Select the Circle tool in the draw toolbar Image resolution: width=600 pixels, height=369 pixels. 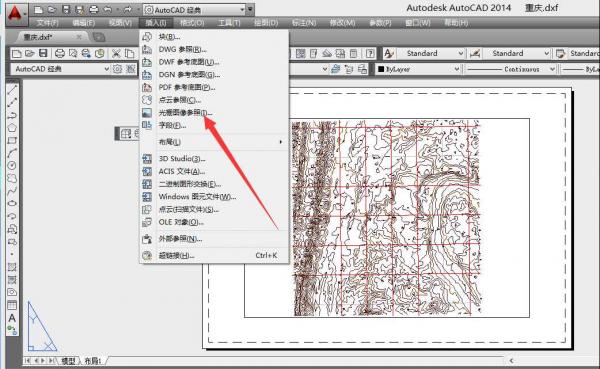coord(12,165)
